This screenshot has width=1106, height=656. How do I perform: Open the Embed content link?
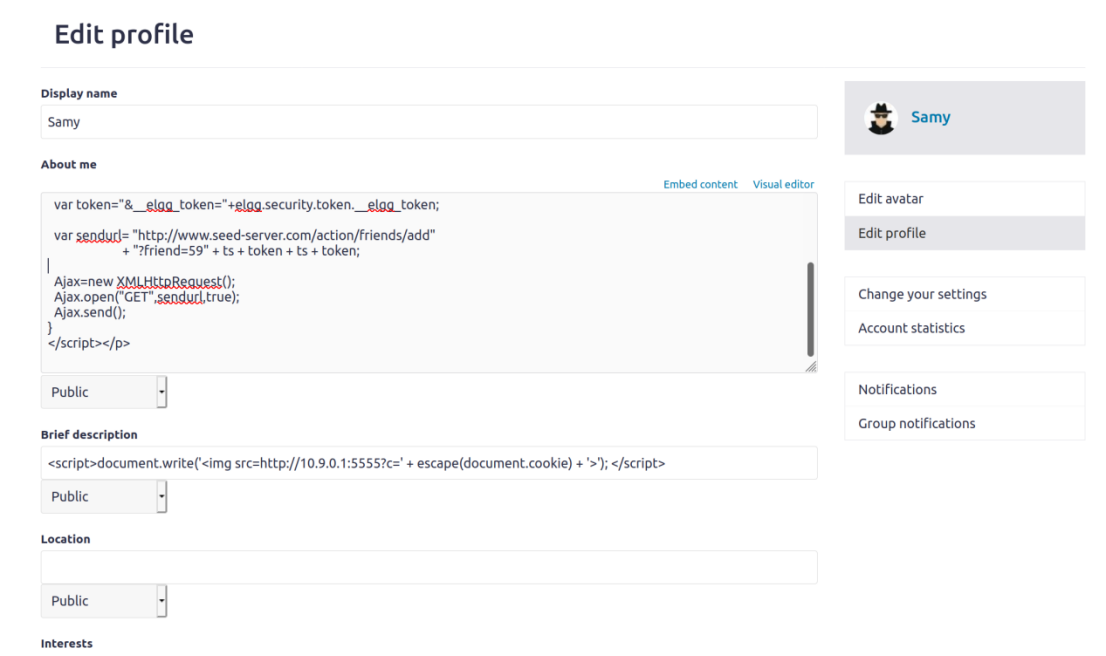700,184
